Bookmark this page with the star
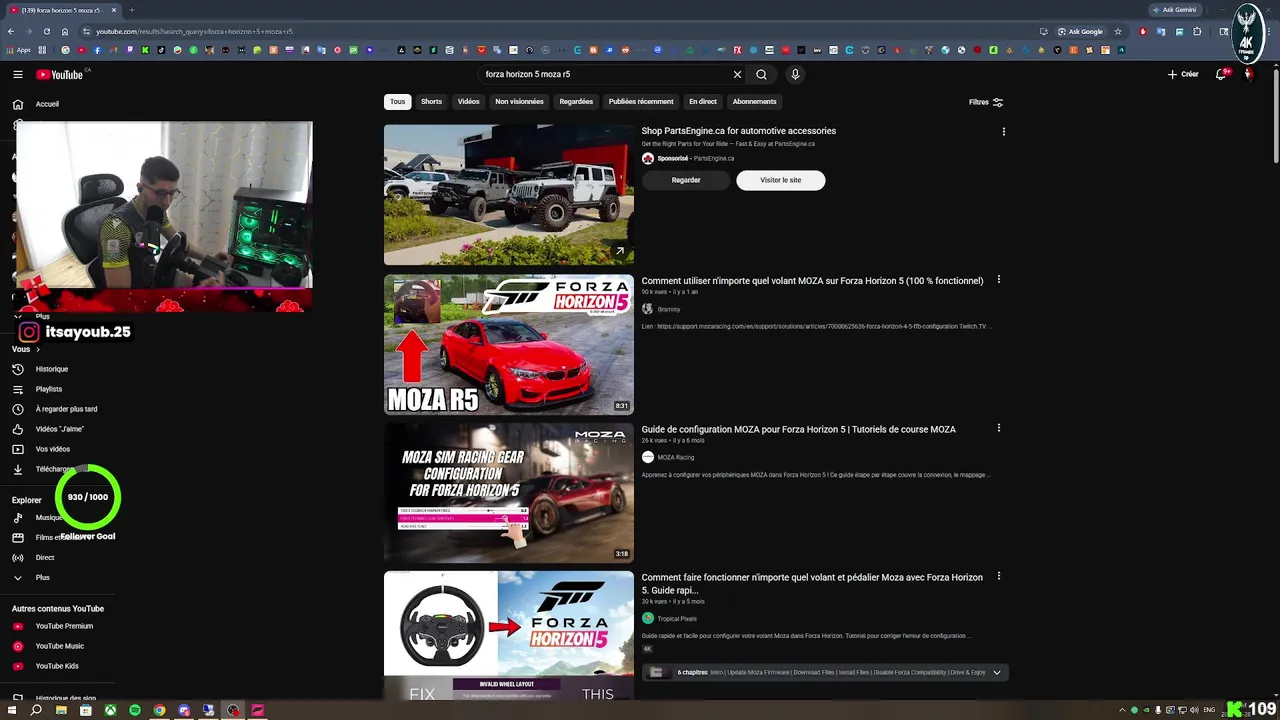Screen dimensions: 1280x720 [x=1118, y=31]
